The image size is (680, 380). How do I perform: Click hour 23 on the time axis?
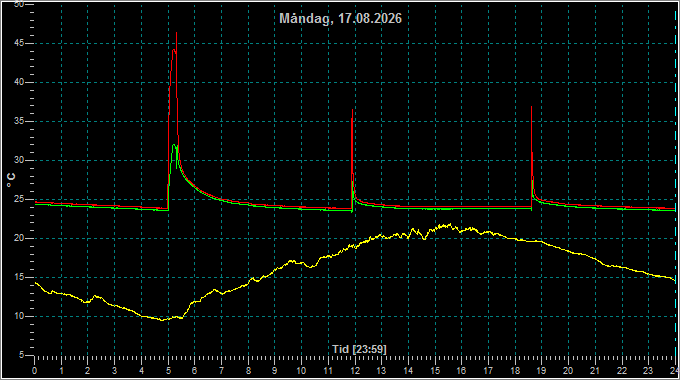647,371
